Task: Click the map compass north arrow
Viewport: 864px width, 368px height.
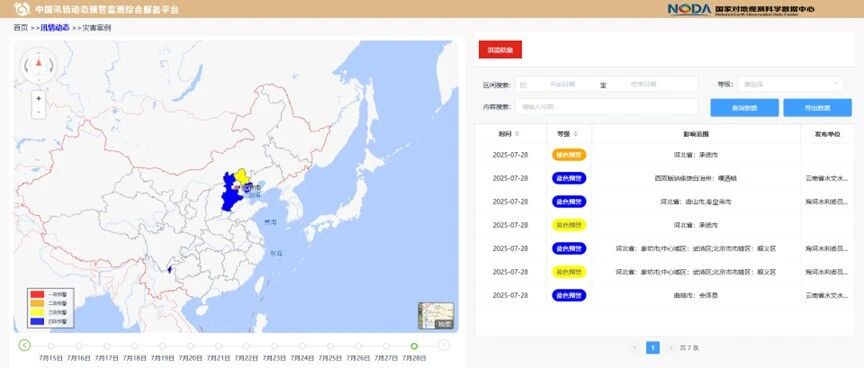Action: pos(39,62)
